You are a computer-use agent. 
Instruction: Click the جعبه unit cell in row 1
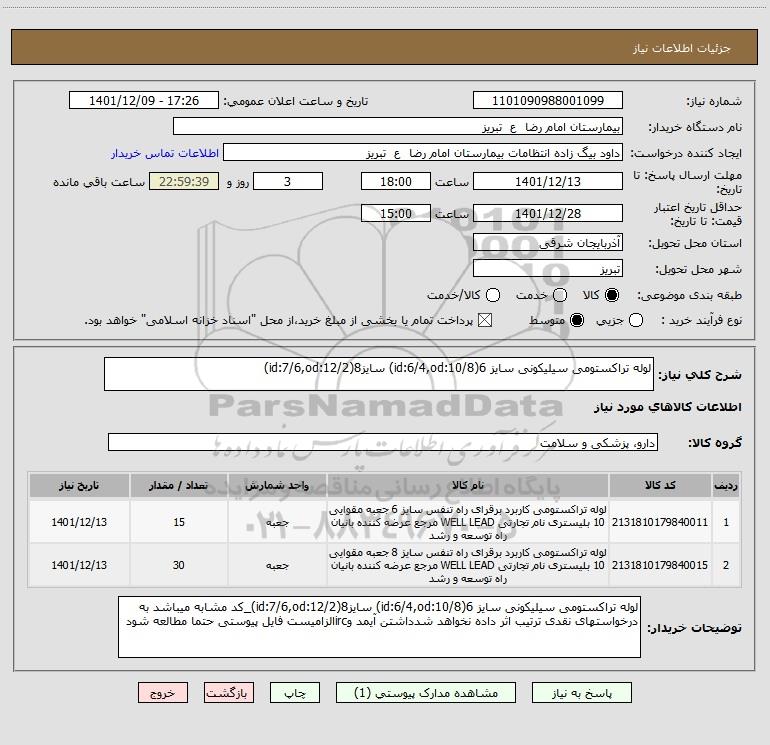click(277, 523)
